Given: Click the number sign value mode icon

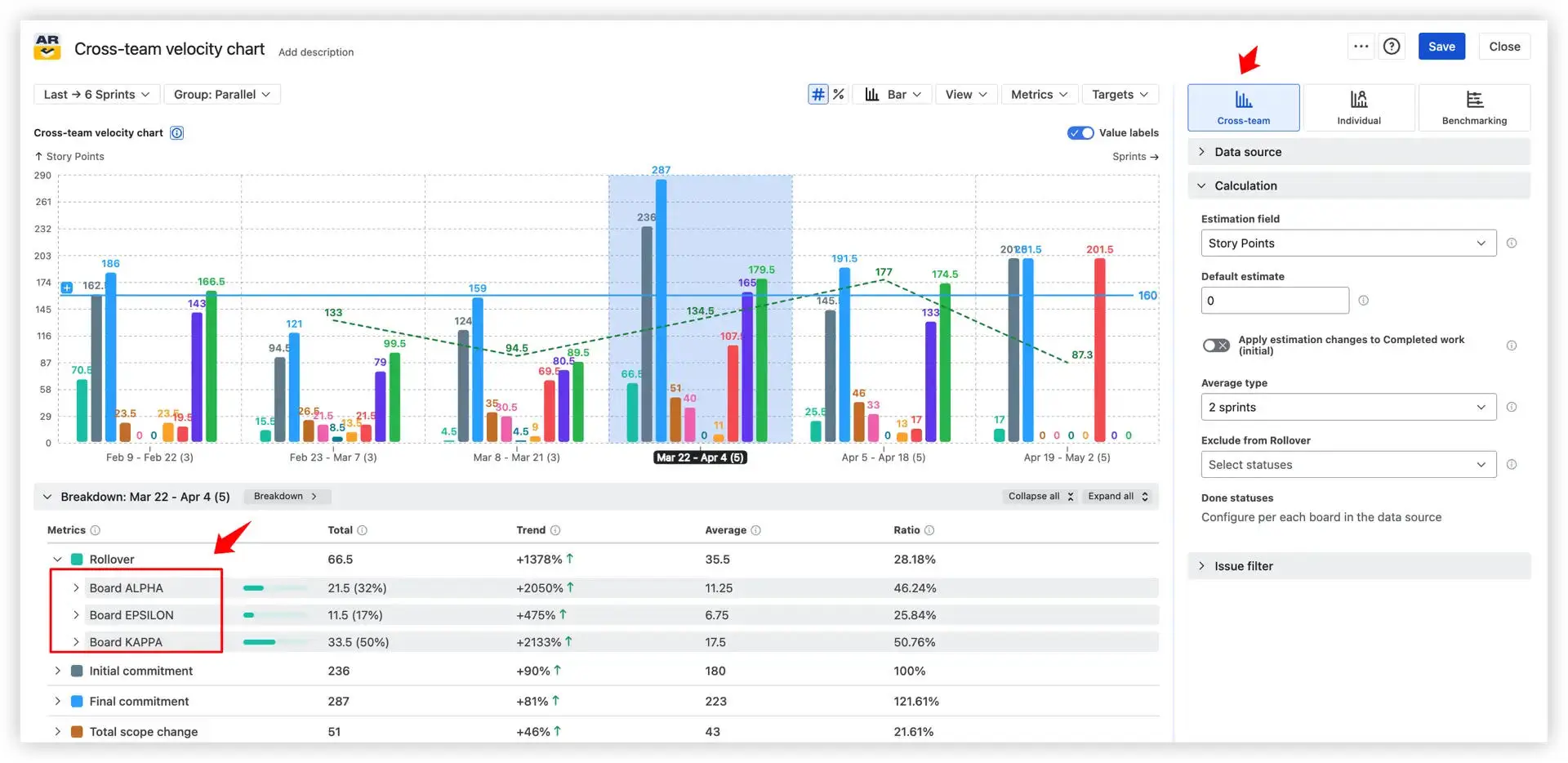Looking at the screenshot, I should pyautogui.click(x=817, y=95).
